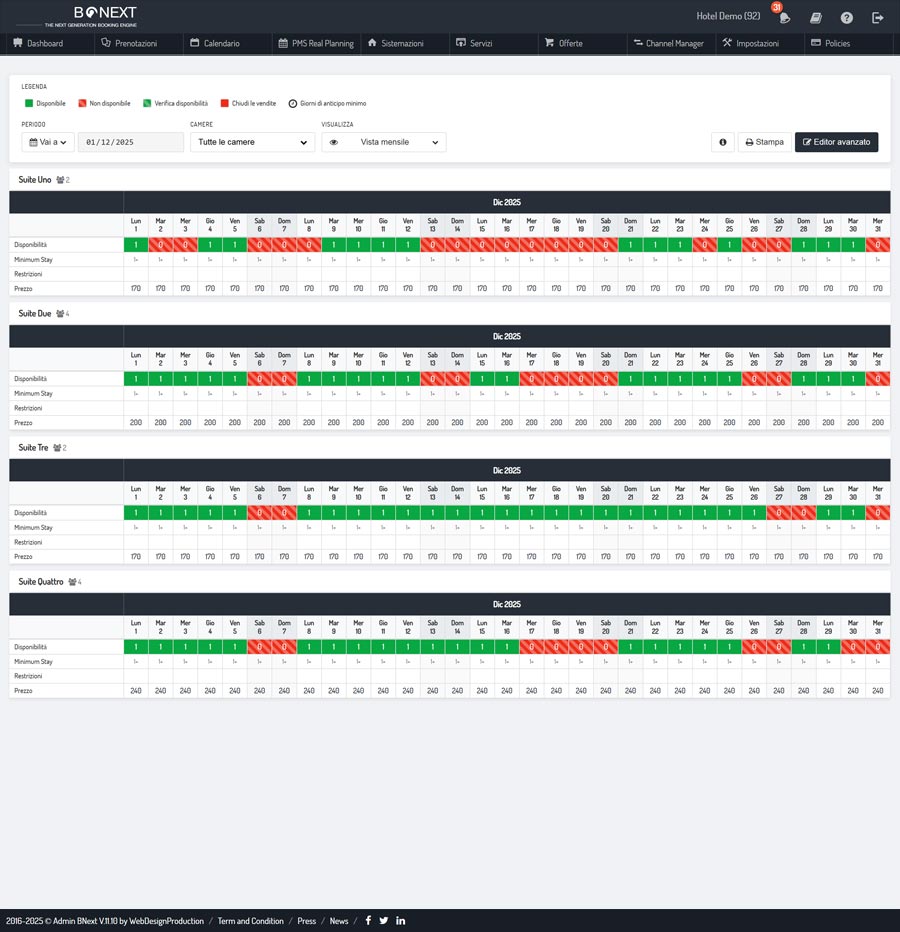Viewport: 900px width, 932px height.
Task: Open the Editor avanzato button
Action: [x=836, y=142]
